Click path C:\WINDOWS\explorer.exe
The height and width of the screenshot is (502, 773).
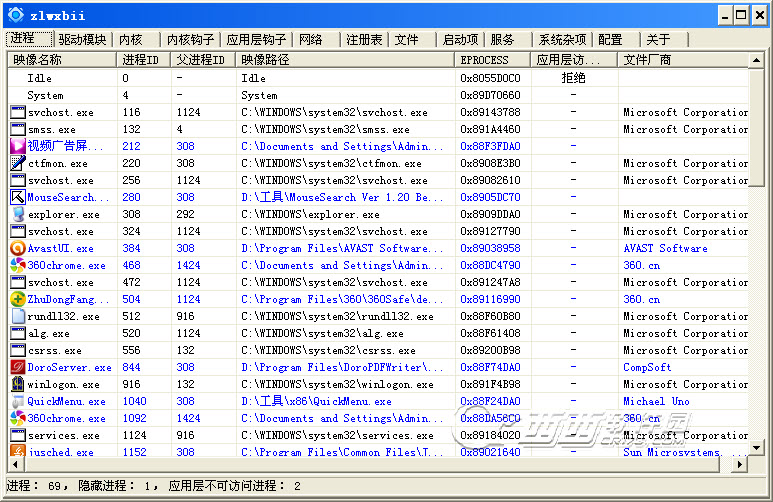pyautogui.click(x=310, y=215)
